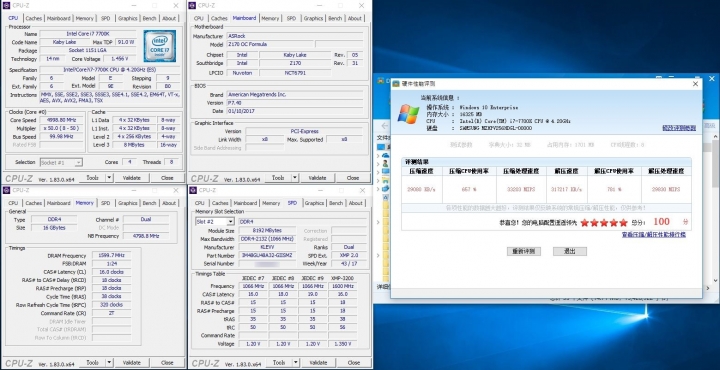This screenshot has width=720, height=370.
Task: Click Level 3 cache value 8 MBytes
Action: (135, 145)
